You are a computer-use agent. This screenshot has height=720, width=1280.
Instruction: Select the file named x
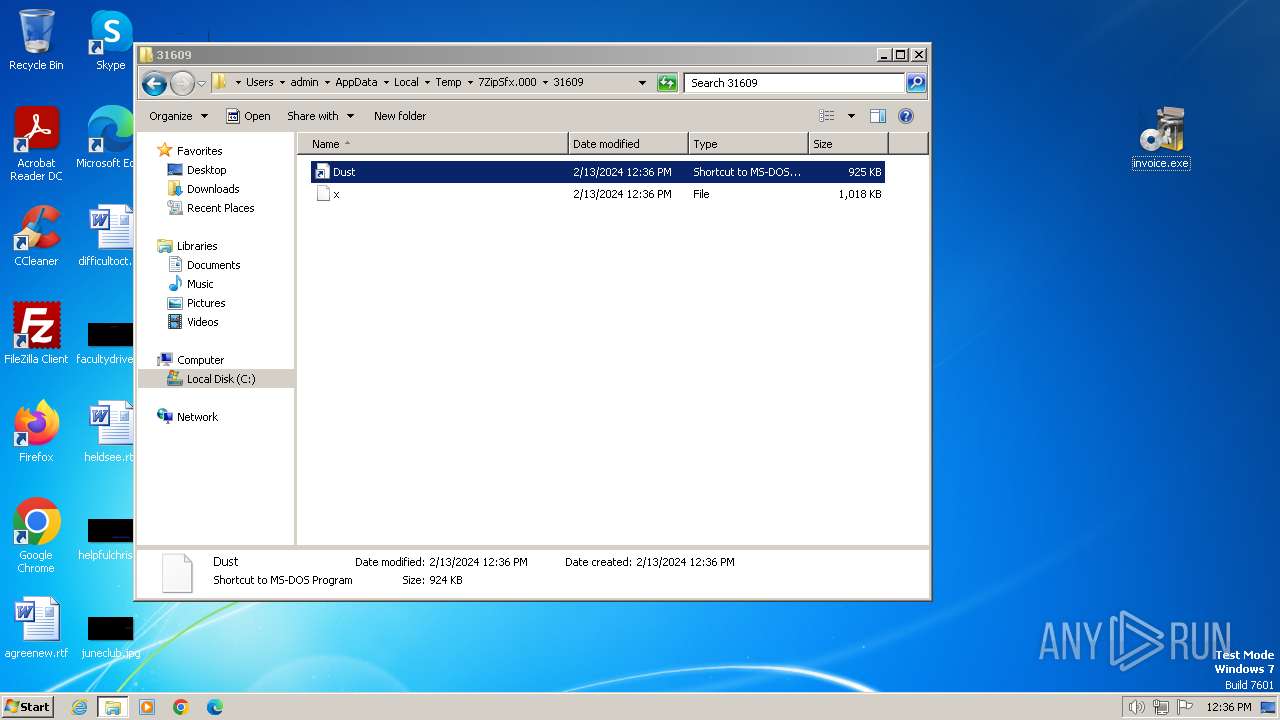click(597, 194)
